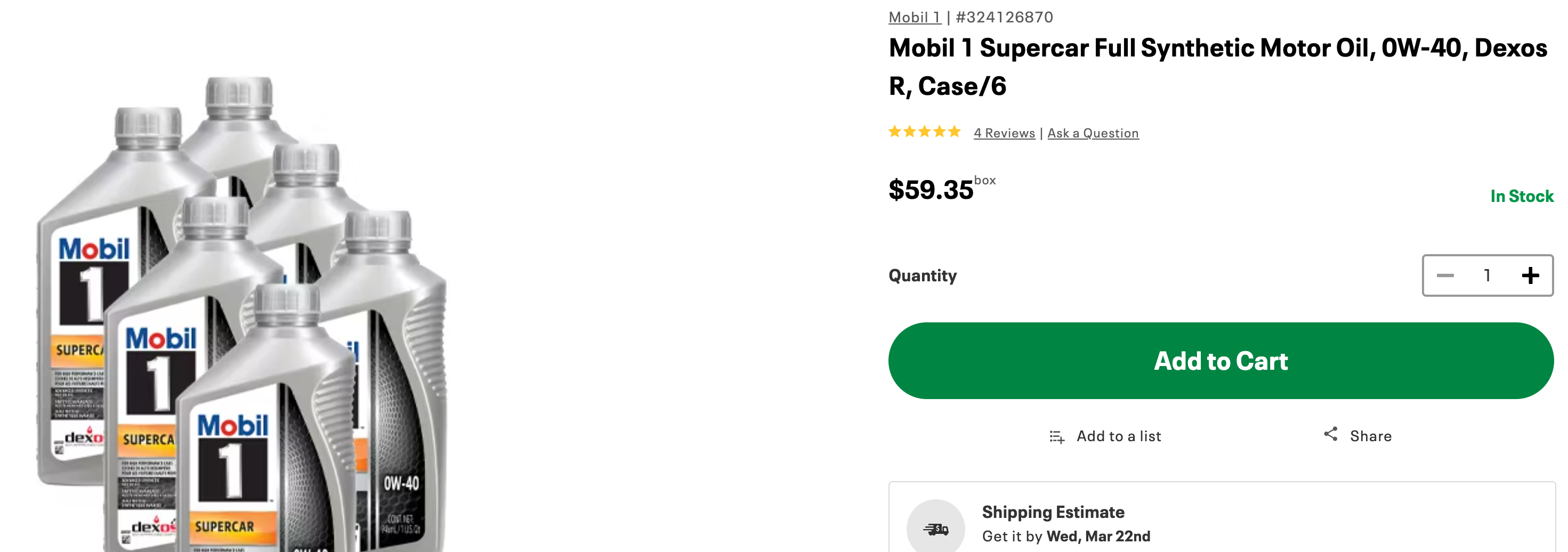This screenshot has height=552, width=1568.
Task: Click the Add to a list icon
Action: point(1057,436)
